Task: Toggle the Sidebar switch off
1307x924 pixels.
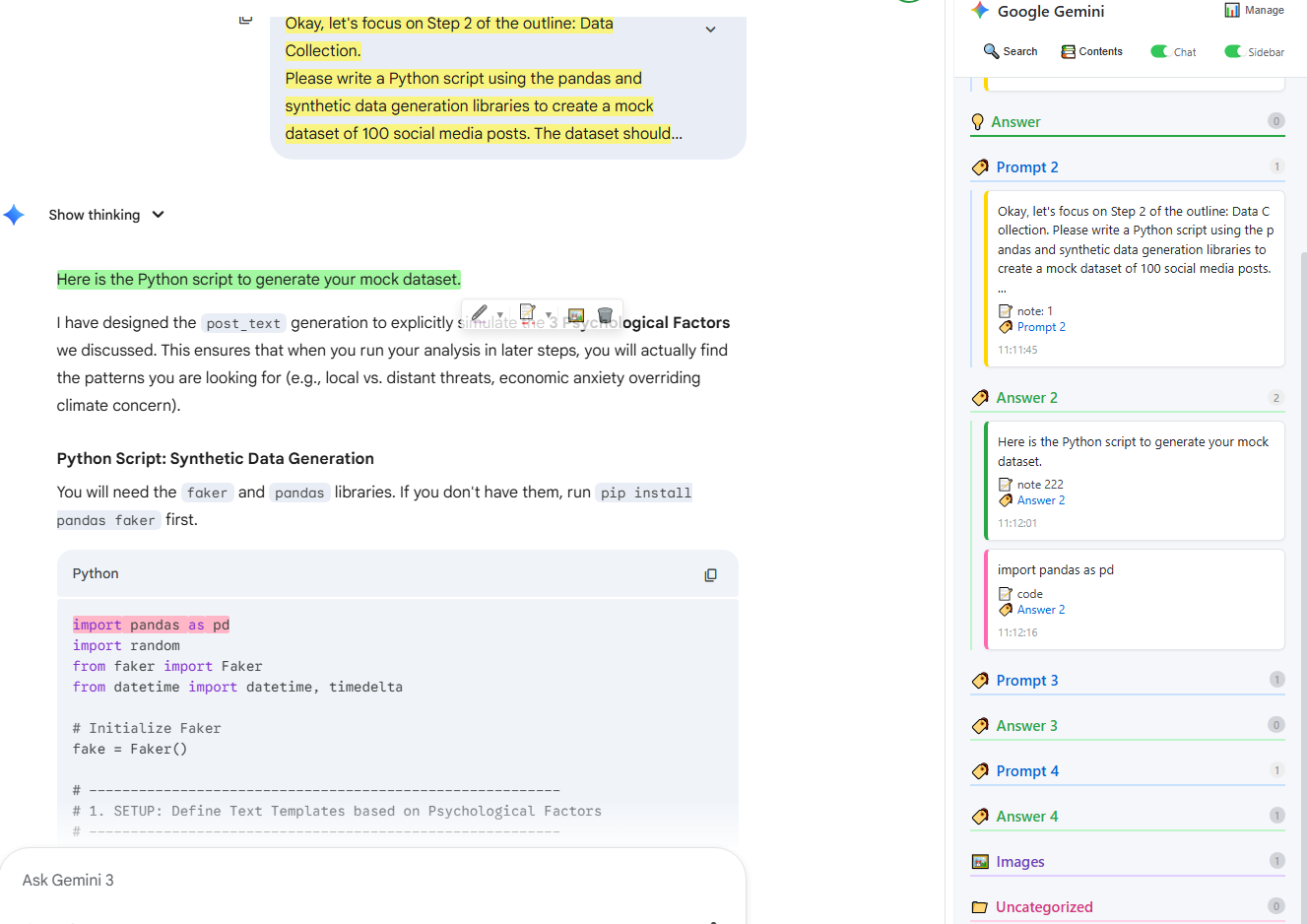Action: coord(1233,51)
